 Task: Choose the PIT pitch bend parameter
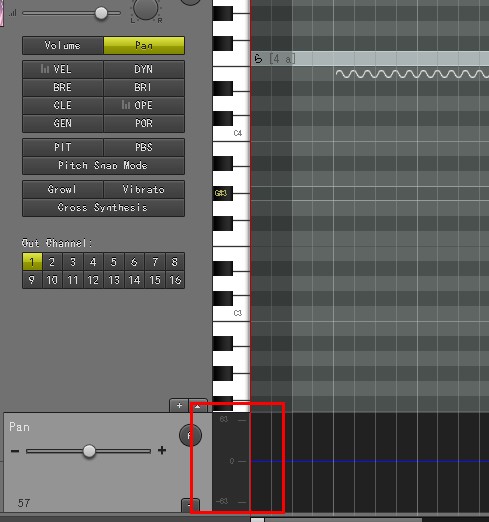63,147
